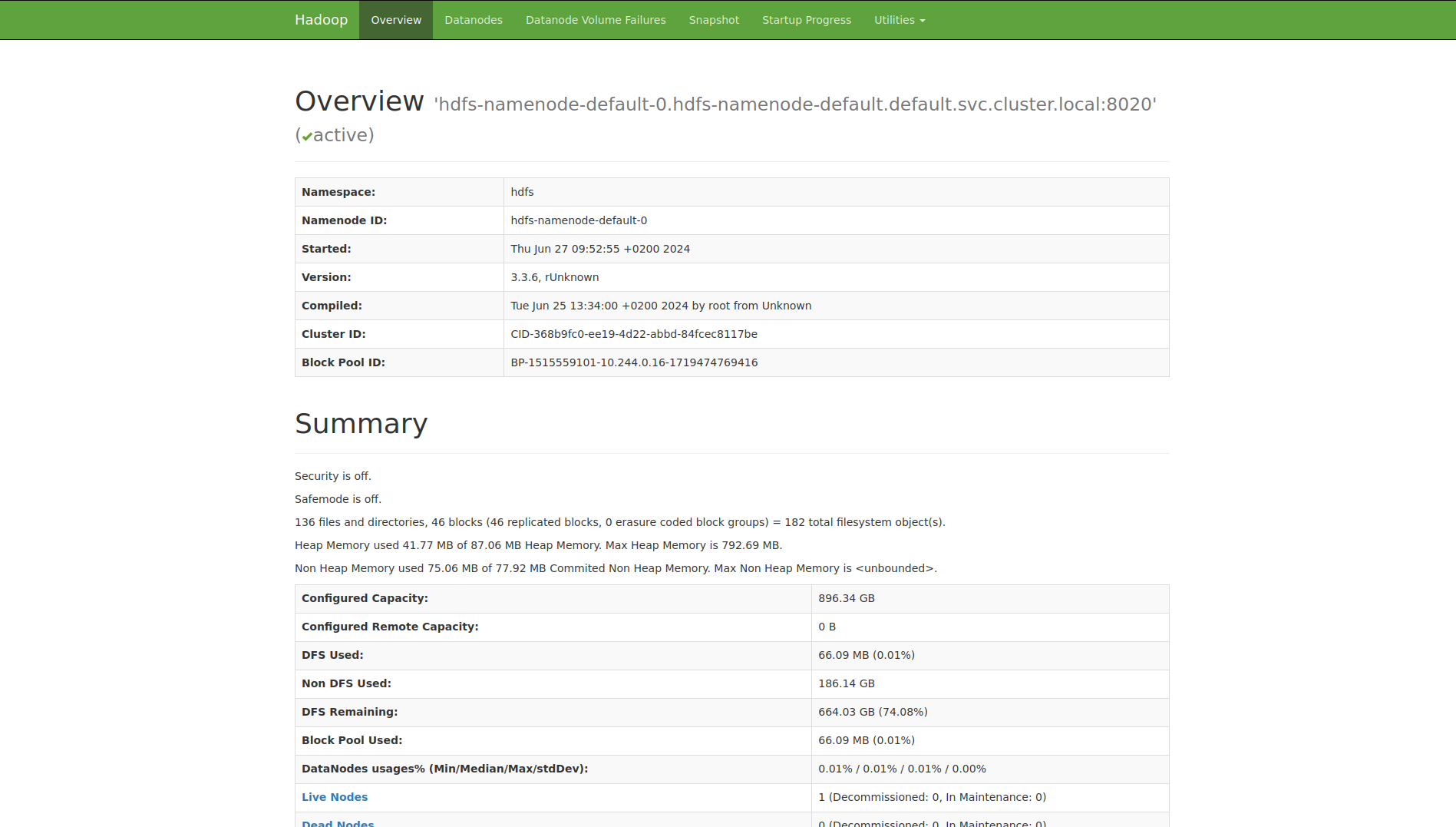View the Startup Progress page
The width and height of the screenshot is (1456, 827).
(806, 19)
